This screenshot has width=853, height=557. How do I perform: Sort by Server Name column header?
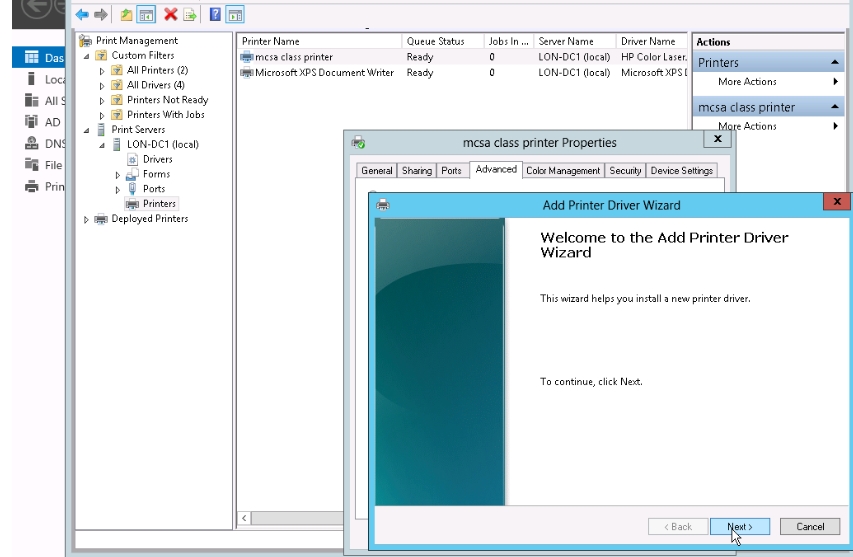(575, 41)
